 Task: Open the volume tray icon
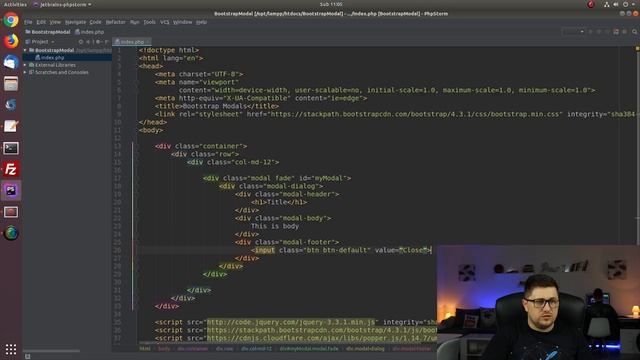pyautogui.click(x=616, y=4)
